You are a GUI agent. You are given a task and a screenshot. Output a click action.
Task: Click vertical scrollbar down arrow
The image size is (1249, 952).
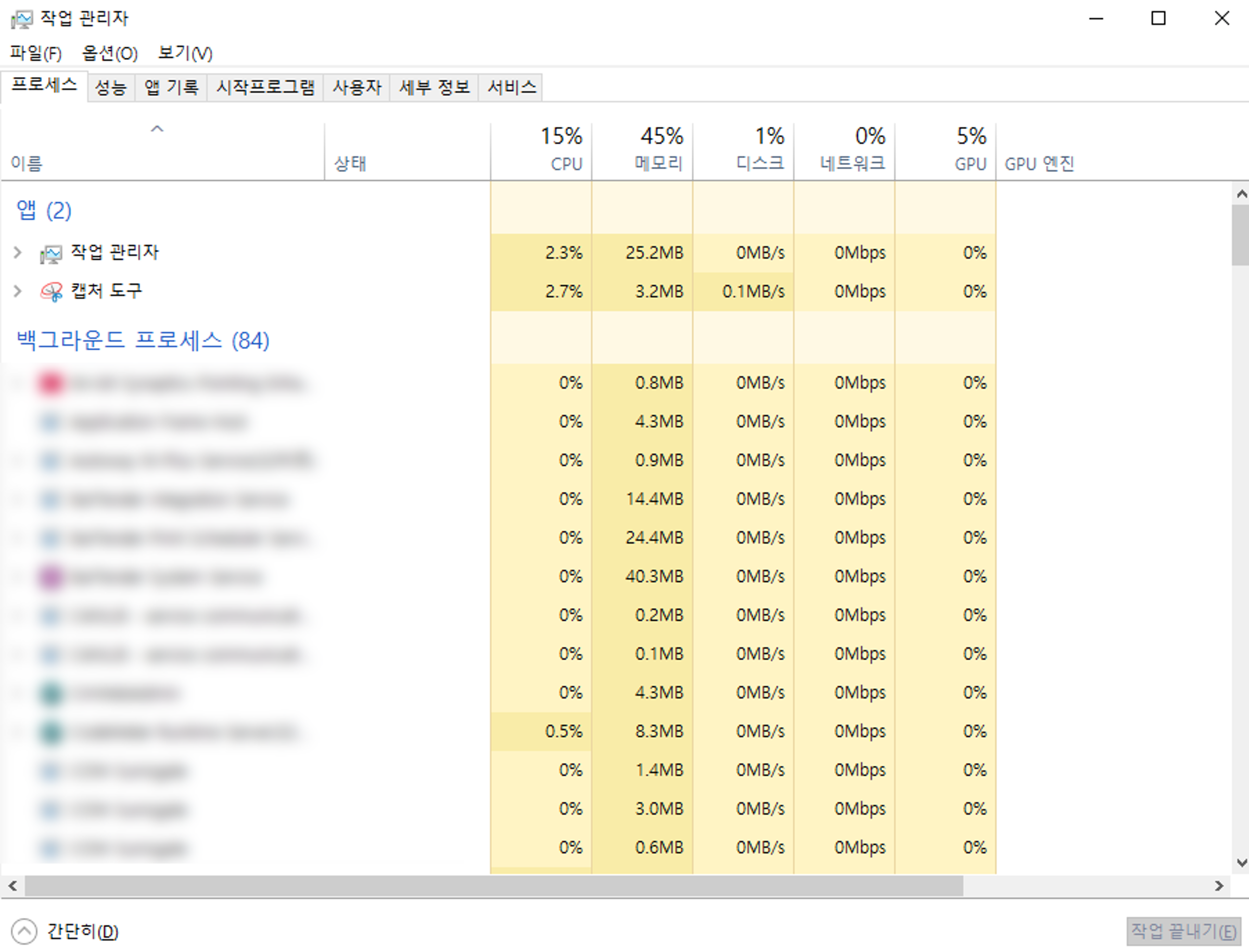[x=1242, y=863]
